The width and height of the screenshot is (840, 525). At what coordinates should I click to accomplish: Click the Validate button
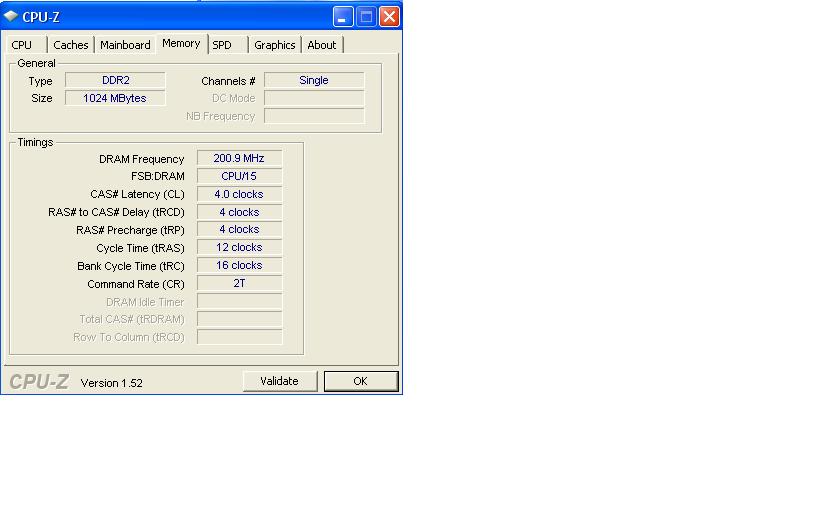[x=280, y=381]
